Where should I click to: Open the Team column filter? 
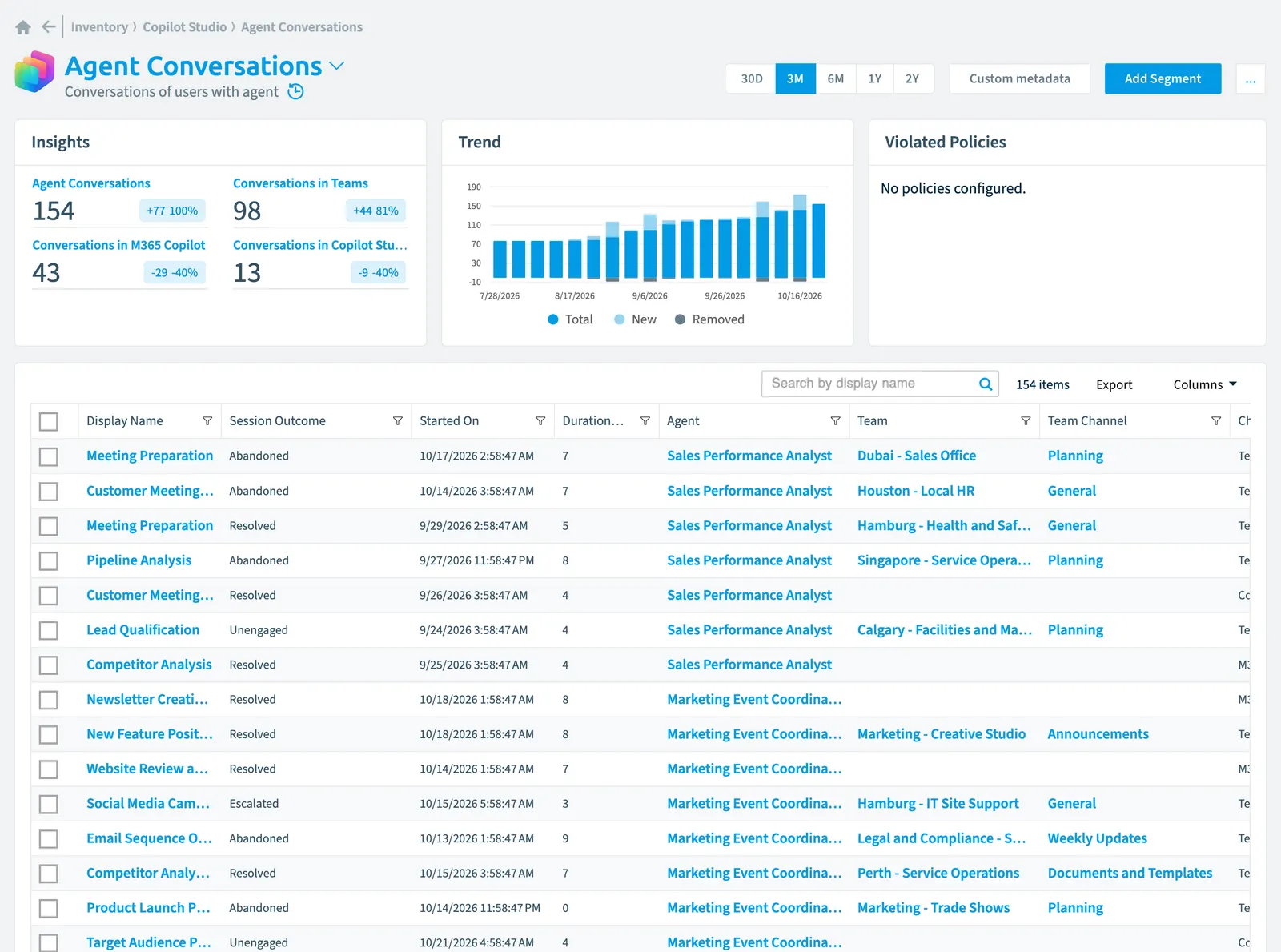[x=1026, y=421]
